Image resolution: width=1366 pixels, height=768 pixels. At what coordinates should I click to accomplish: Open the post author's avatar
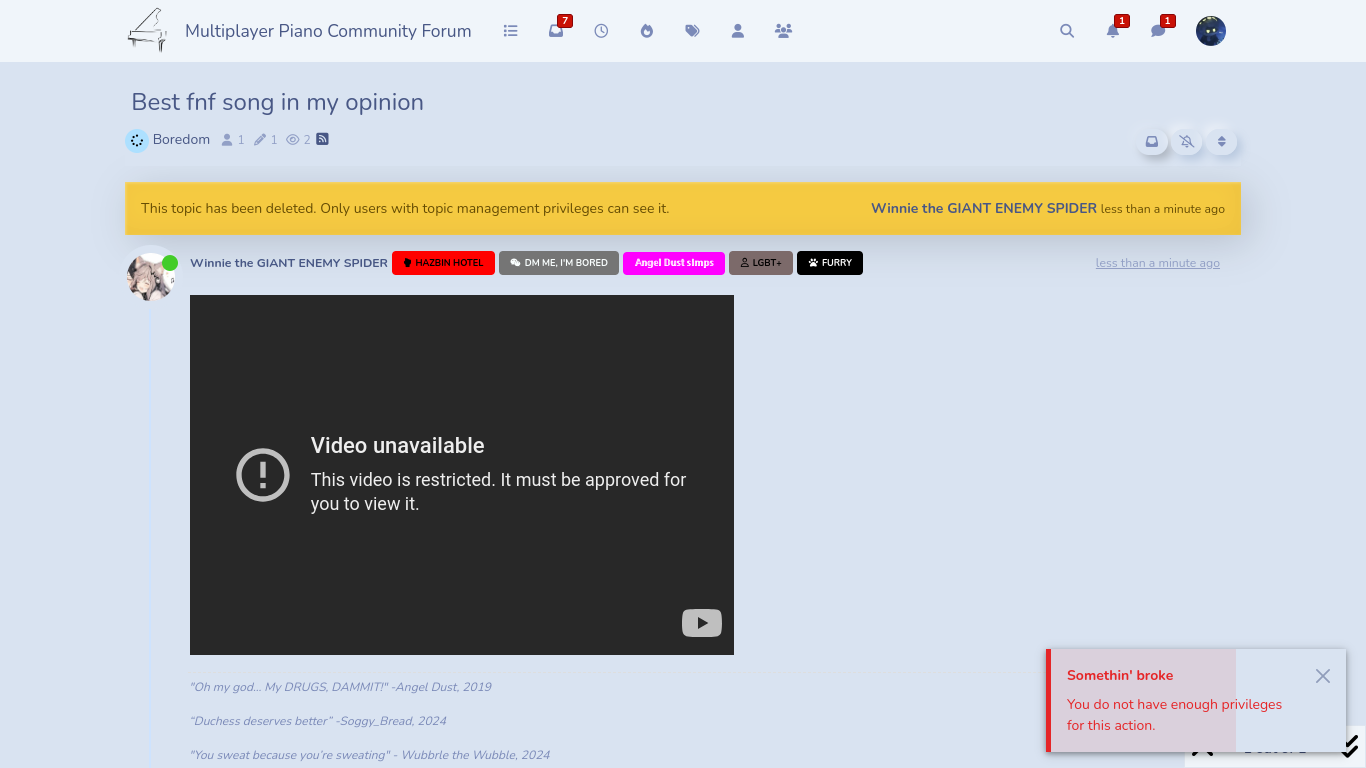point(152,275)
